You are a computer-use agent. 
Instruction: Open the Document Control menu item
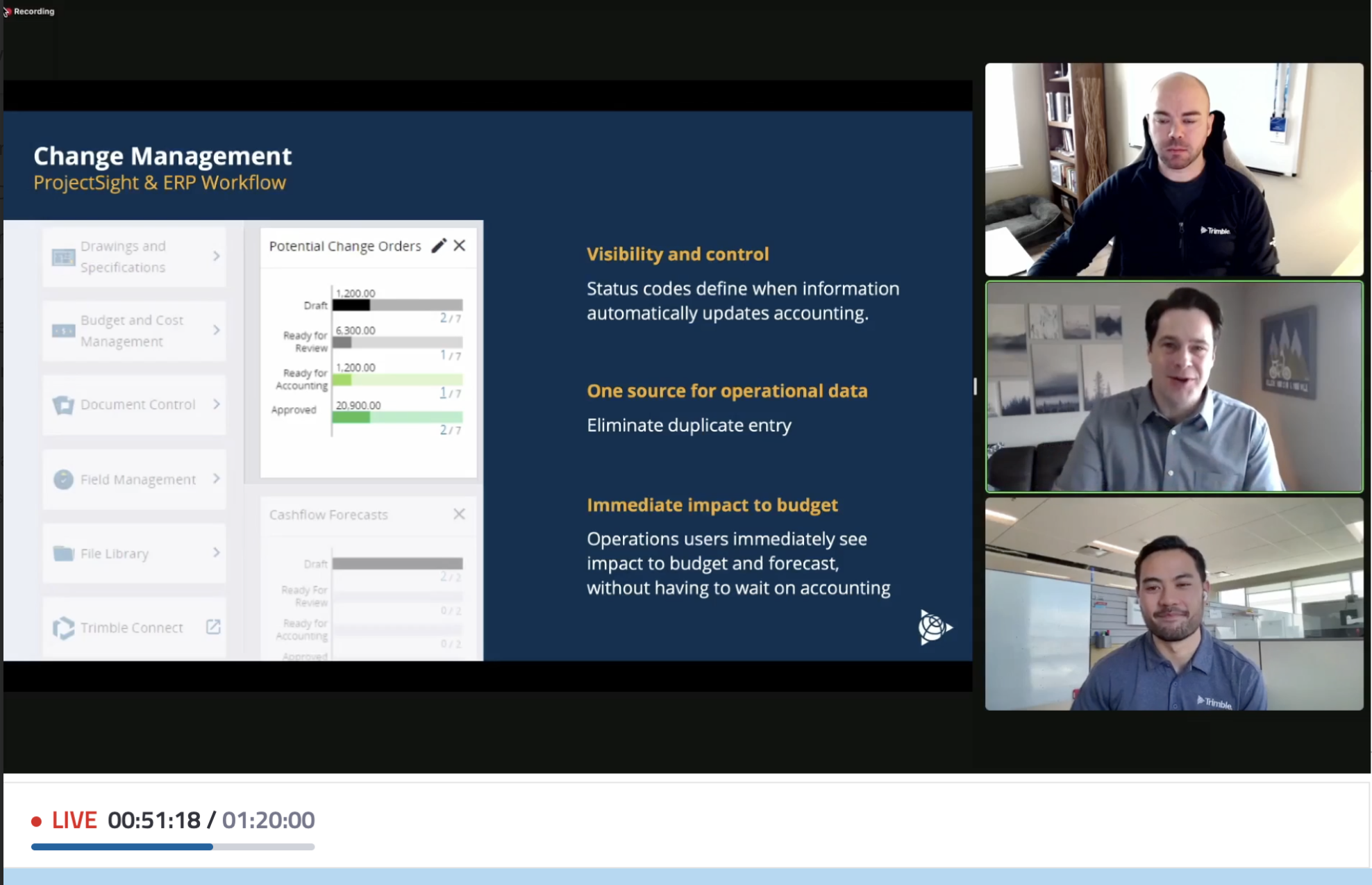click(134, 405)
